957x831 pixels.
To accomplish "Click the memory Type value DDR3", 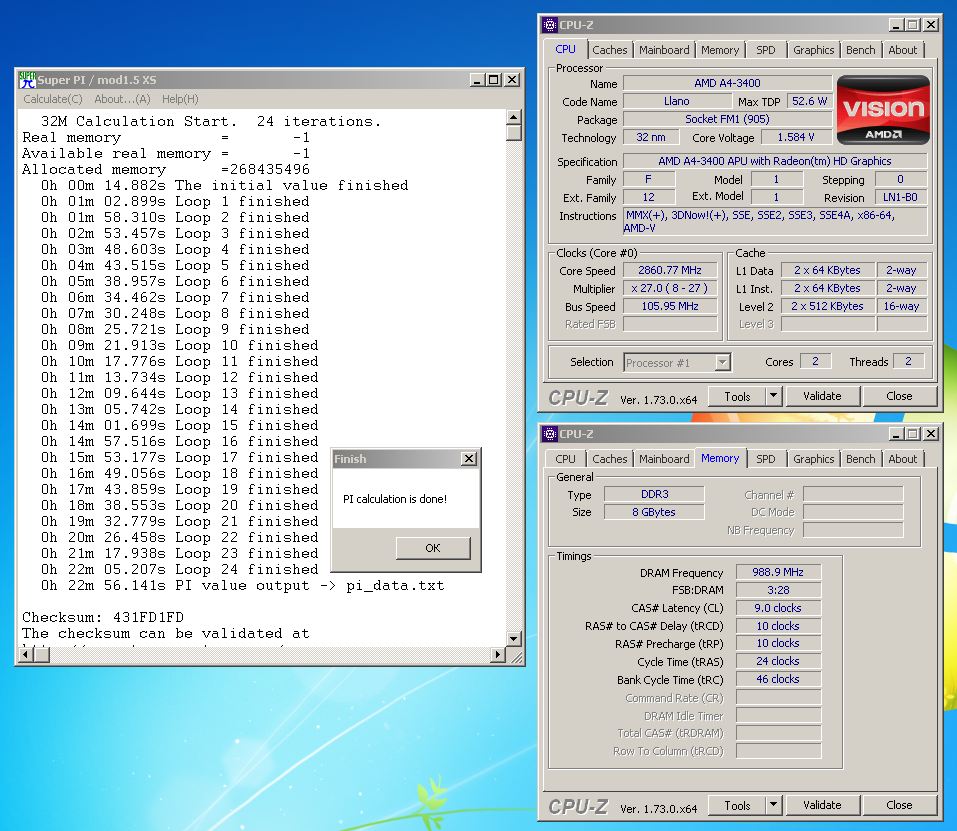I will tap(654, 494).
